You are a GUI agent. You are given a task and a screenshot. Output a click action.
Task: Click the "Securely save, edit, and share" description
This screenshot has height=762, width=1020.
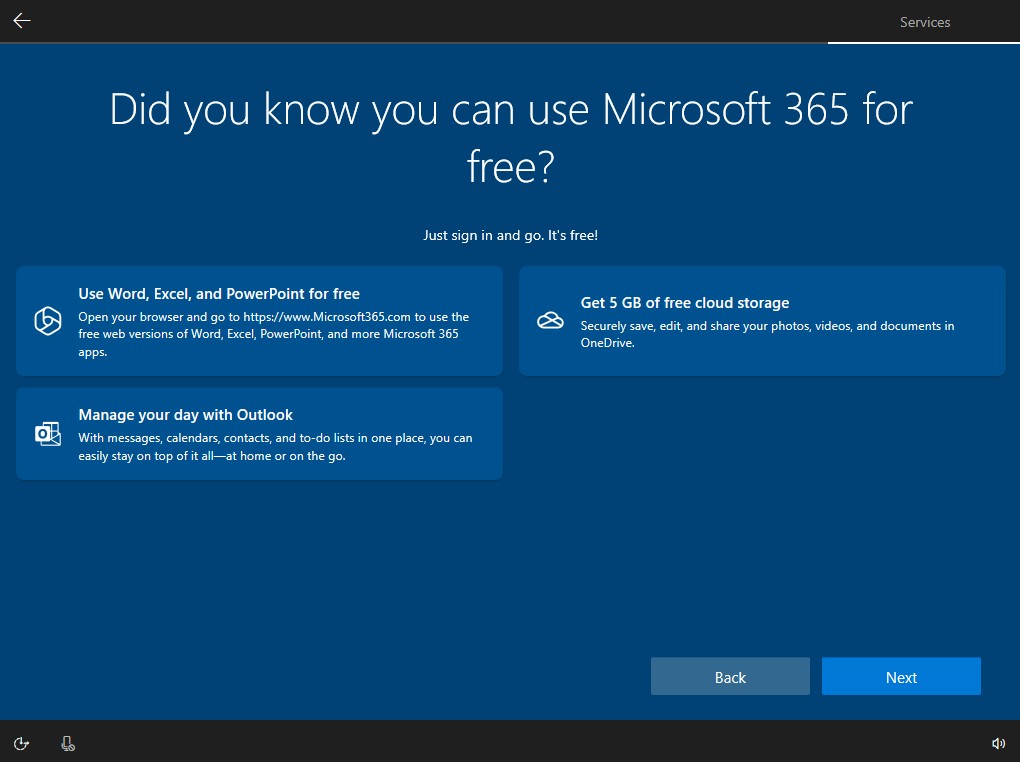(767, 334)
